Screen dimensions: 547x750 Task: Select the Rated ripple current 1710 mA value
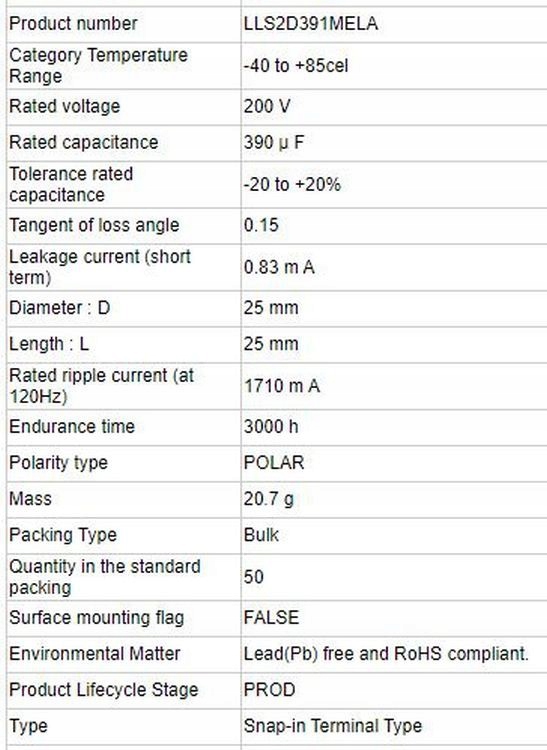click(x=282, y=386)
